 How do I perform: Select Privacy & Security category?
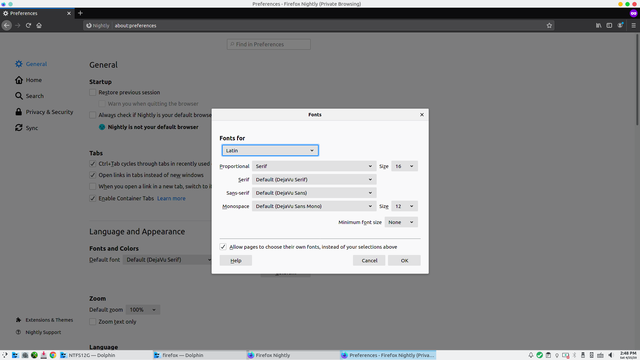pos(44,112)
